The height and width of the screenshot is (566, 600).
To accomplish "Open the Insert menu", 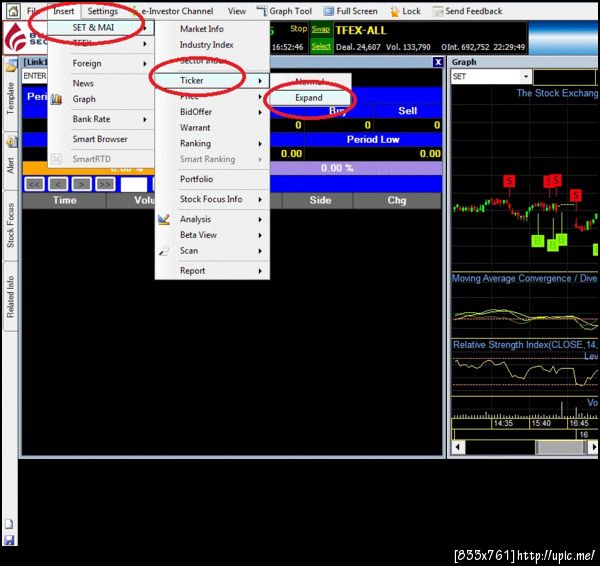I will point(64,11).
